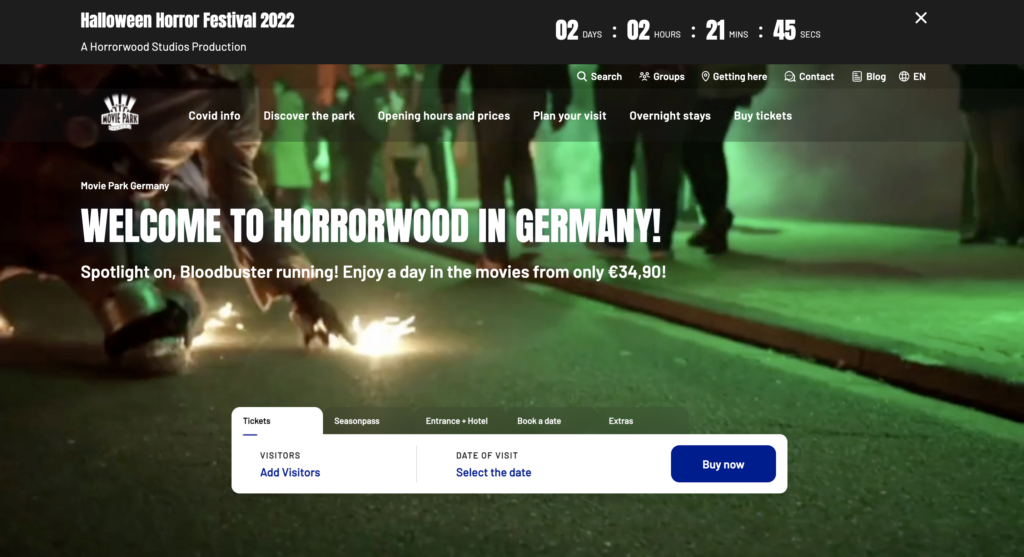Click the Halloween Horror Festival 2022 title
This screenshot has width=1024, height=557.
coord(187,20)
